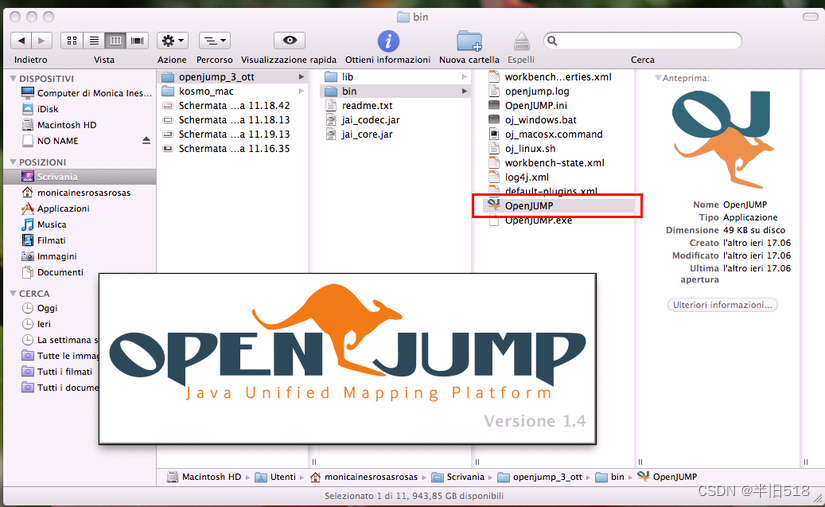Go back with the Indietro arrow
This screenshot has width=825, height=507.
pyautogui.click(x=21, y=40)
